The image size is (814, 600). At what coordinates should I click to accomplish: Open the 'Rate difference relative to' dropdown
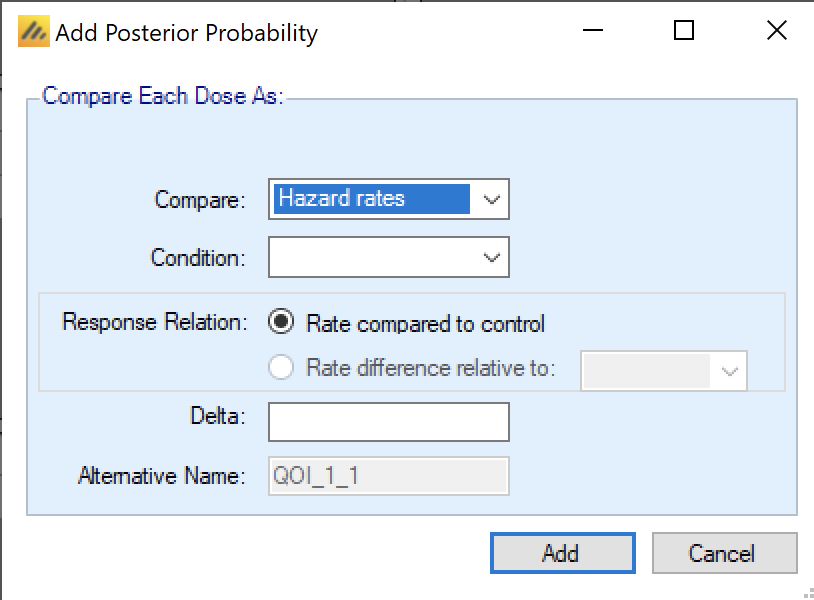click(x=729, y=372)
